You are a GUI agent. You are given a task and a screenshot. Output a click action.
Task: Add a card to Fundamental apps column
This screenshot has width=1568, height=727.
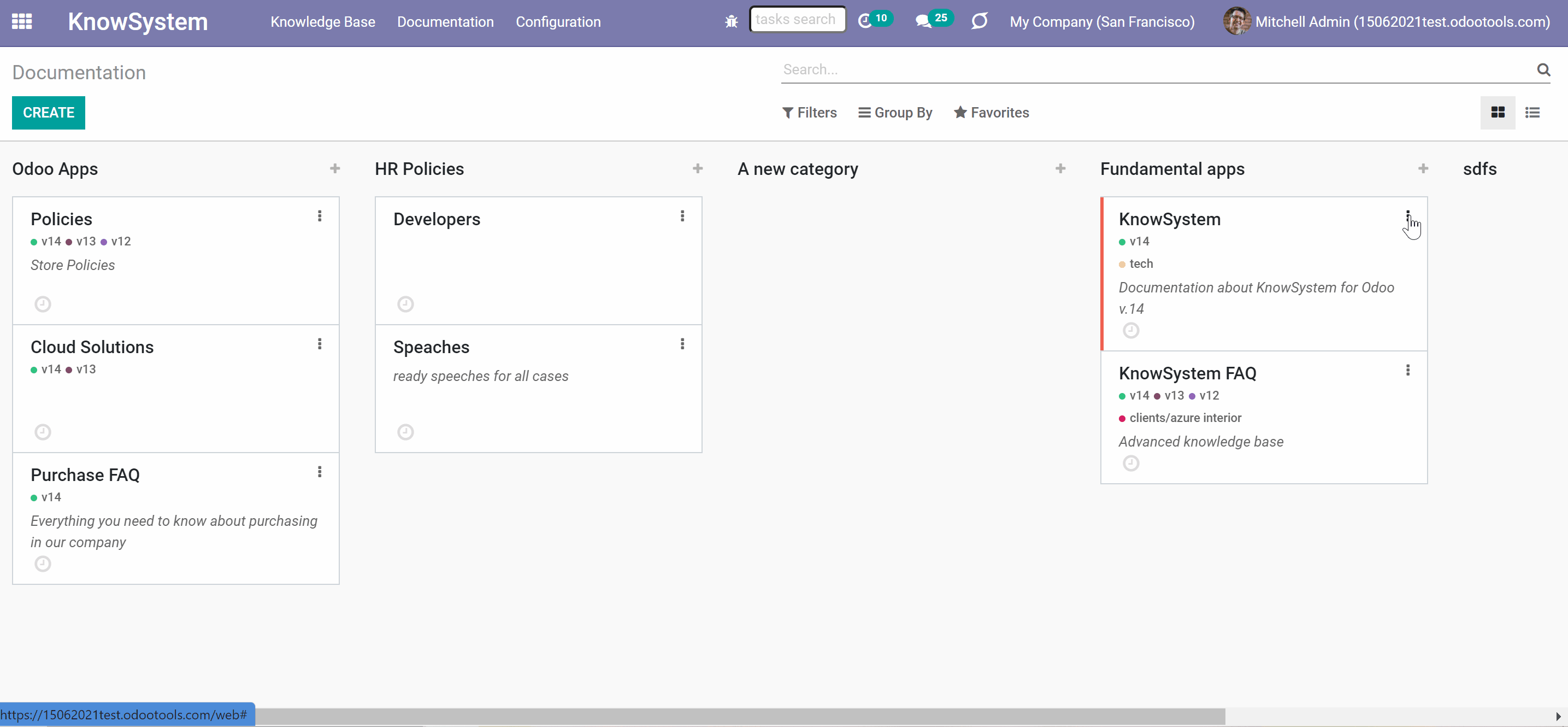tap(1423, 169)
